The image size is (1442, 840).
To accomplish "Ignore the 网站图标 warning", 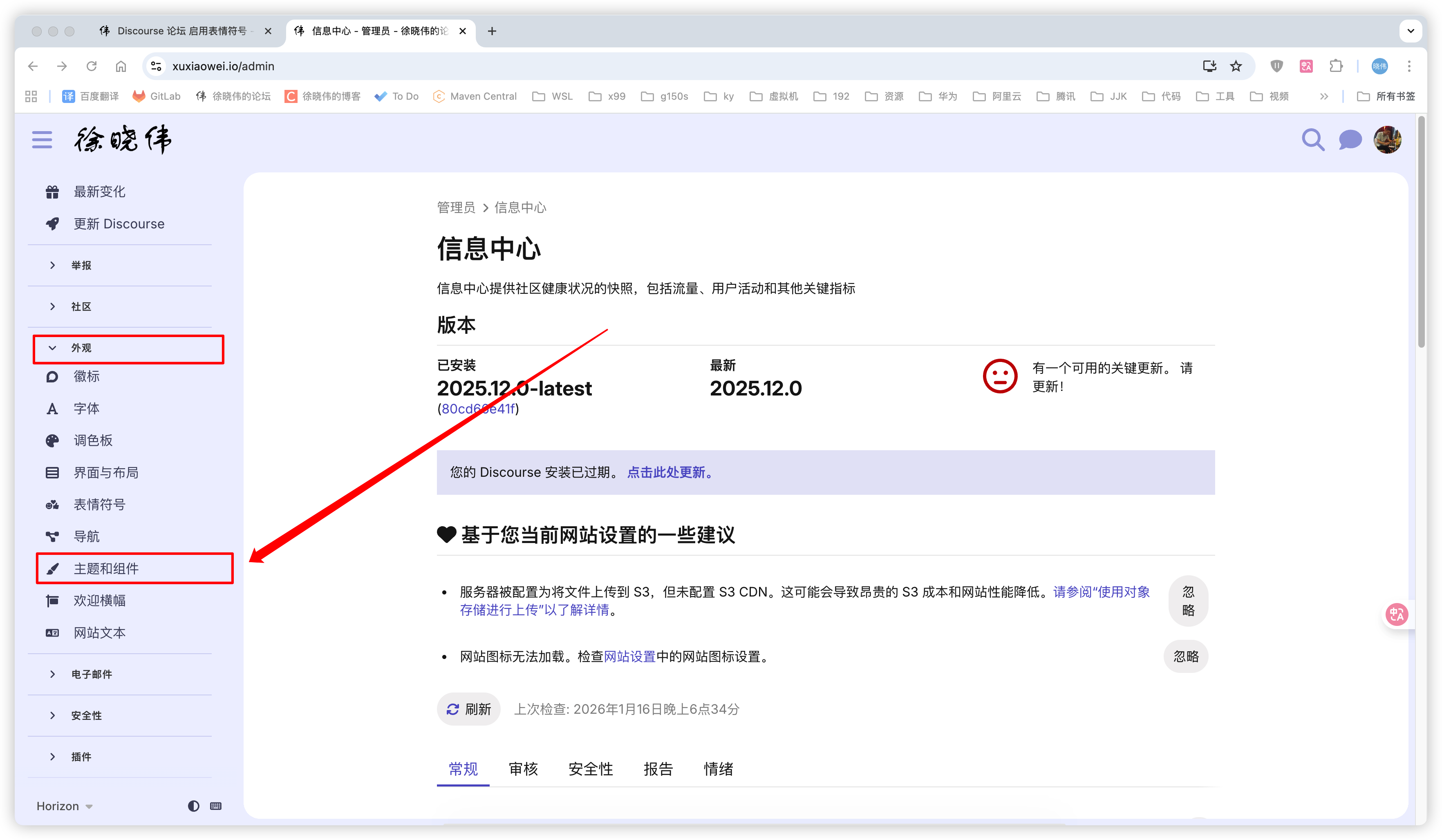I will tap(1186, 656).
